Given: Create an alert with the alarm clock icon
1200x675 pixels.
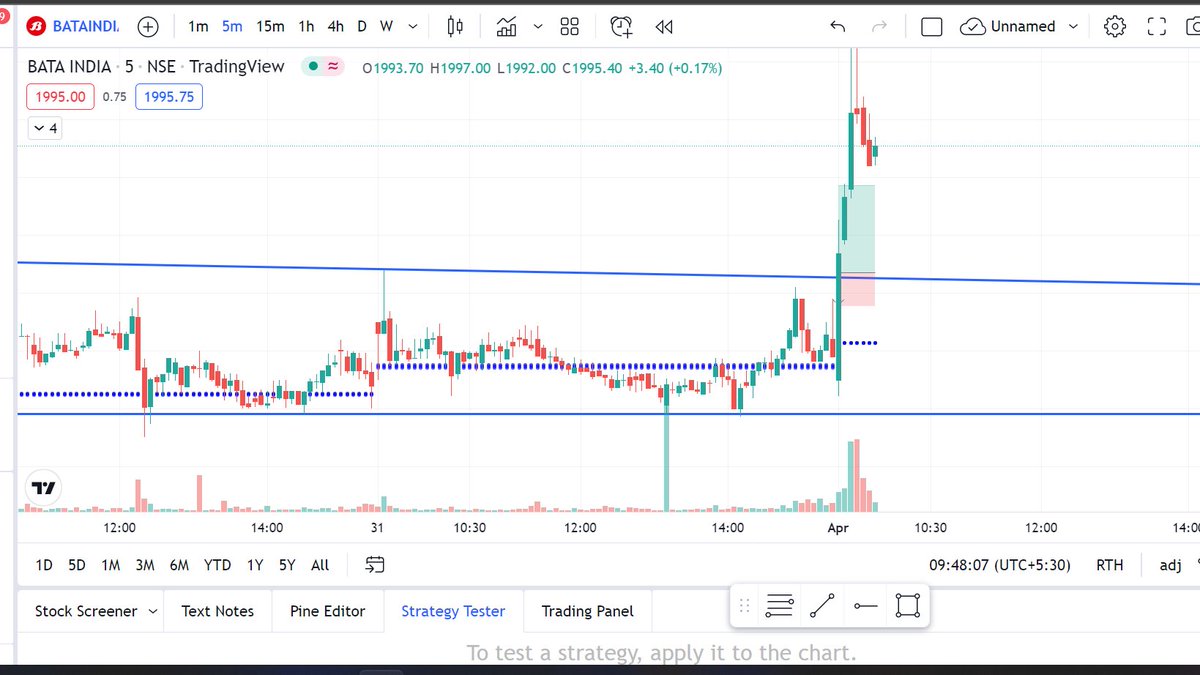Looking at the screenshot, I should pos(620,26).
